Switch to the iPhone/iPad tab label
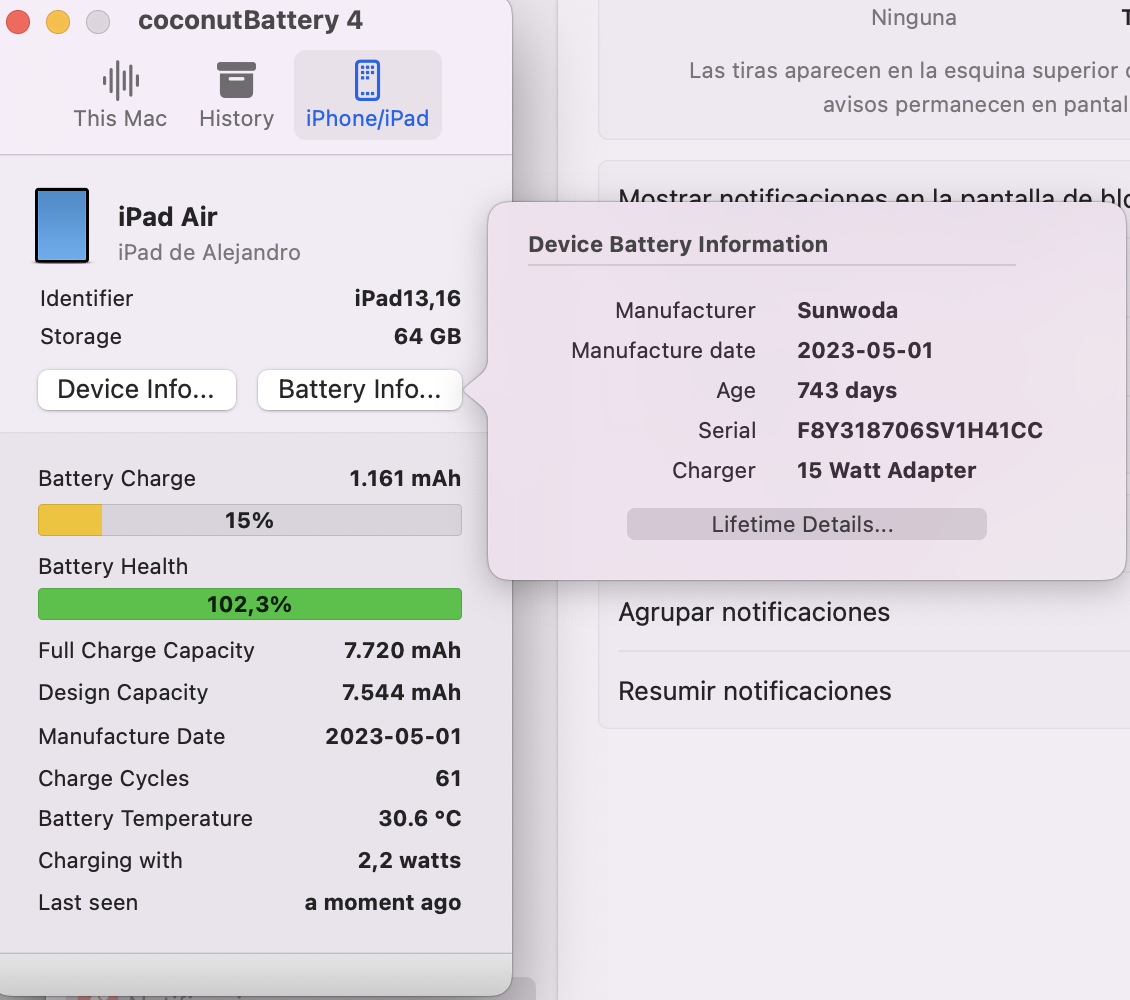The width and height of the screenshot is (1130, 1000). click(x=368, y=118)
